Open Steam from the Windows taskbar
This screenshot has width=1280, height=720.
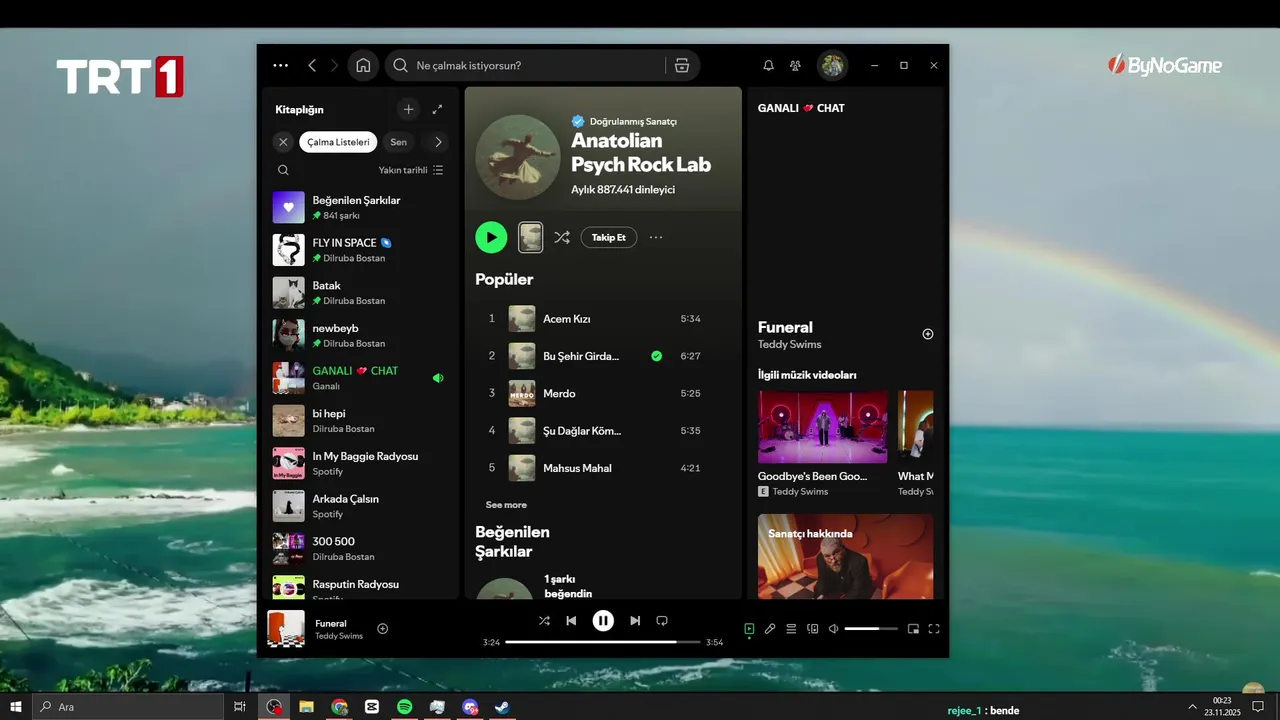point(503,707)
